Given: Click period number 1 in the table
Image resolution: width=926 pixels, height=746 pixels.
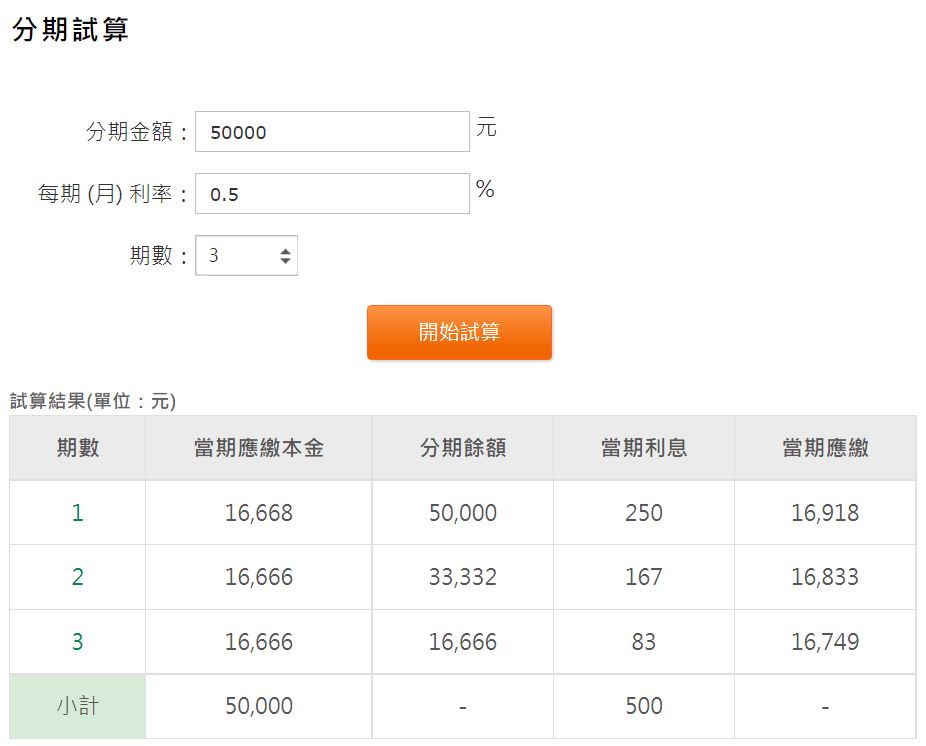Looking at the screenshot, I should pyautogui.click(x=77, y=513).
